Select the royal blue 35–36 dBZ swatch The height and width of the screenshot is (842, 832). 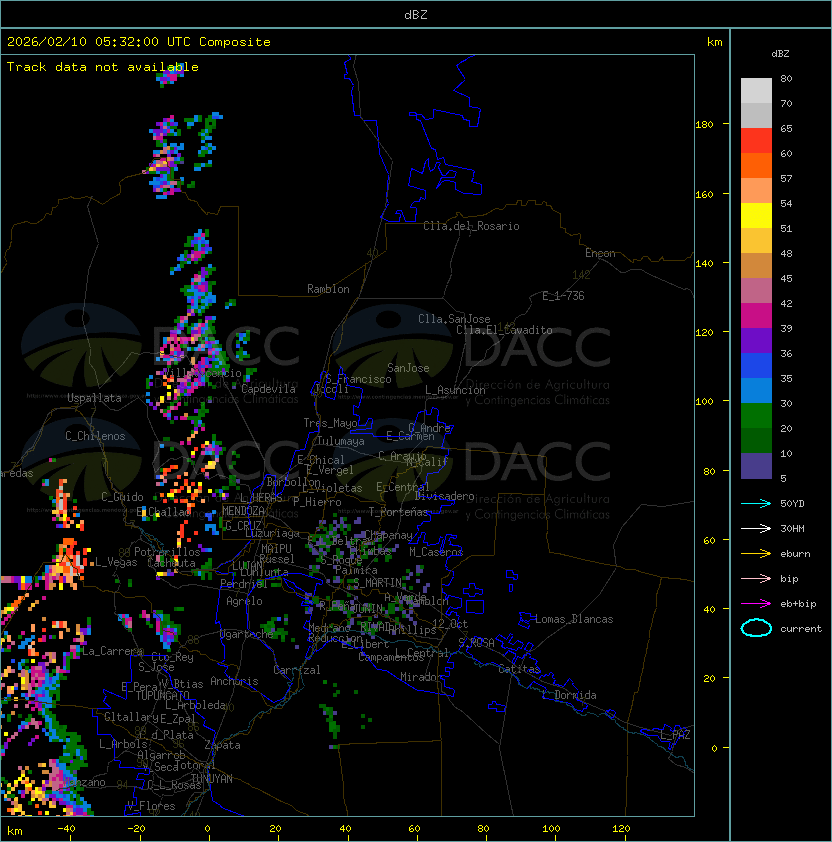(x=756, y=365)
